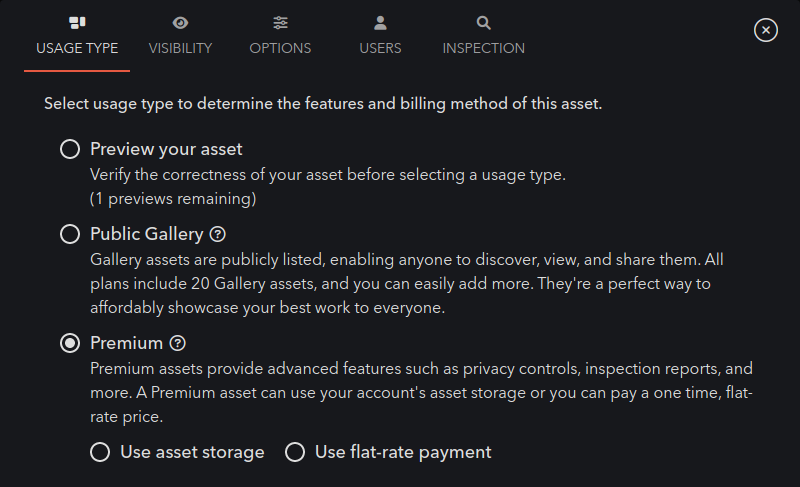800x487 pixels.
Task: Click the Users person icon
Action: click(380, 23)
